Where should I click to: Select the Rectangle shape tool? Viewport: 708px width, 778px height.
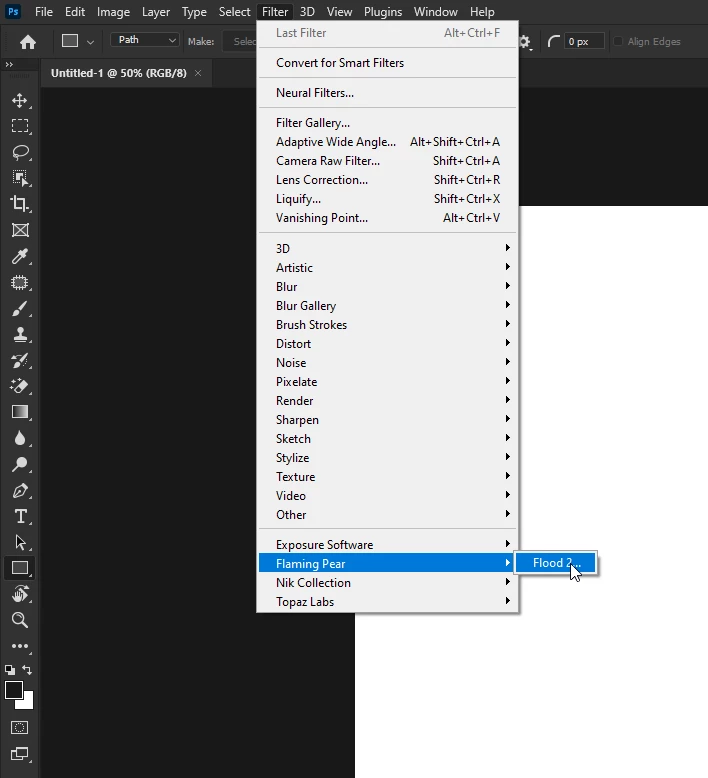[x=20, y=568]
